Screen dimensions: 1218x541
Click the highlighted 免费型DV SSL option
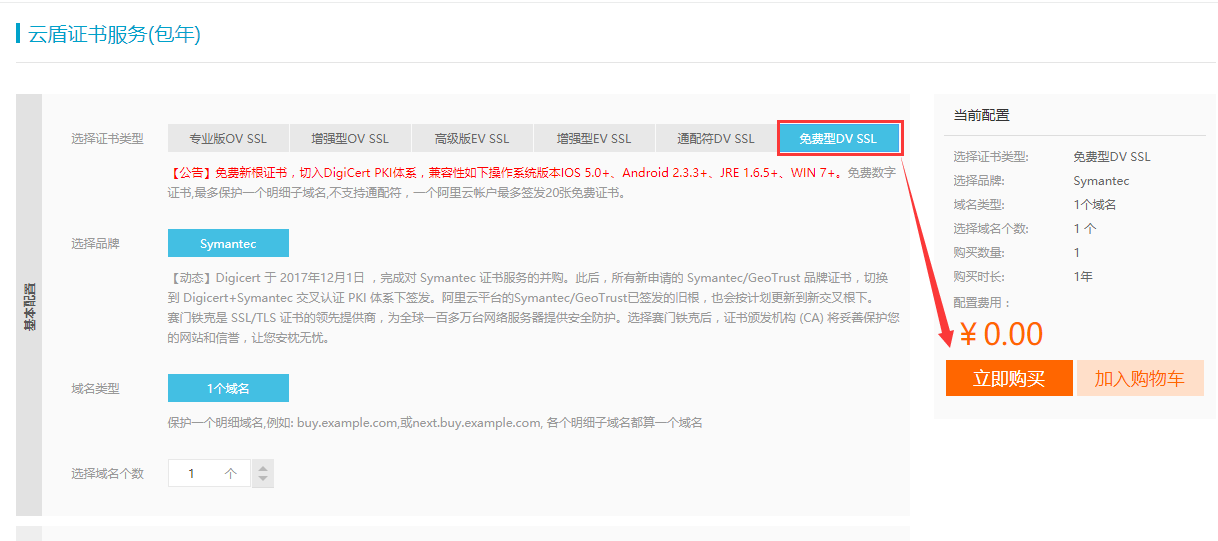point(839,139)
